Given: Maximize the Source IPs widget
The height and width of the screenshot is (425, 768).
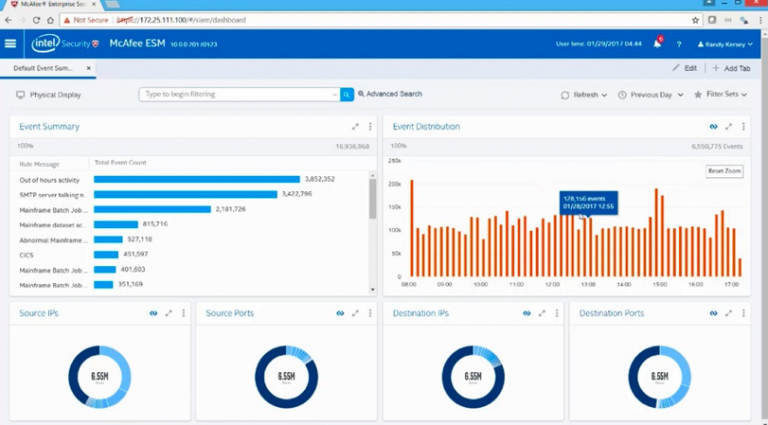Looking at the screenshot, I should (168, 313).
